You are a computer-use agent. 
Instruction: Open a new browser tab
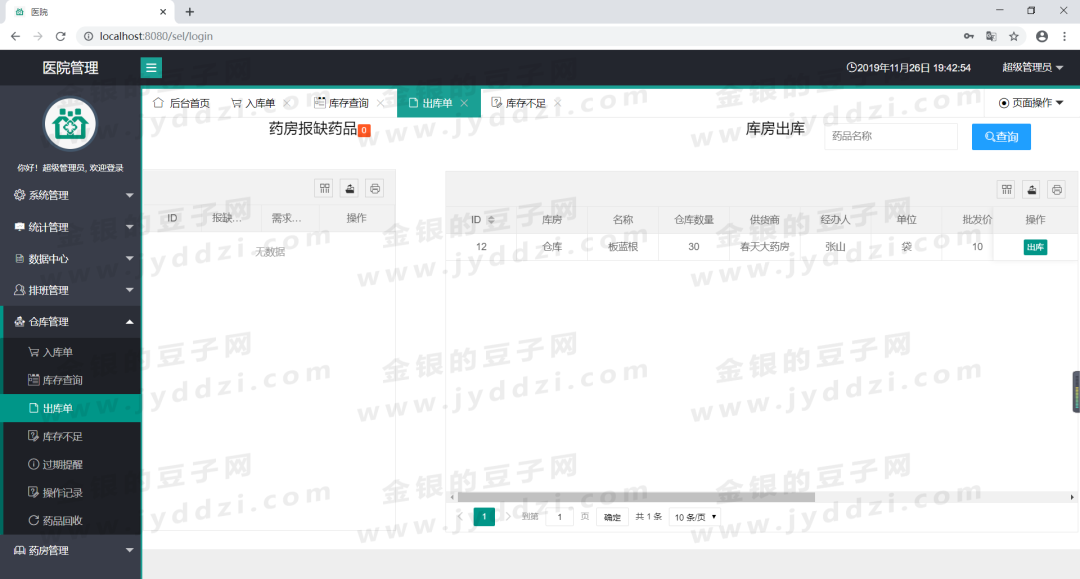(x=190, y=12)
